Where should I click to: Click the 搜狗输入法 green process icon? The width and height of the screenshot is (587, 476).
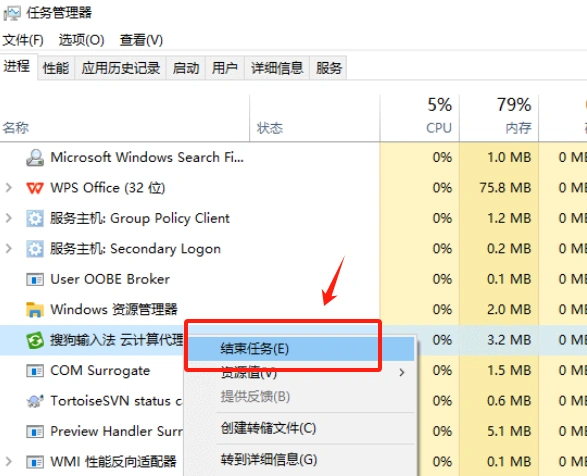(35, 340)
